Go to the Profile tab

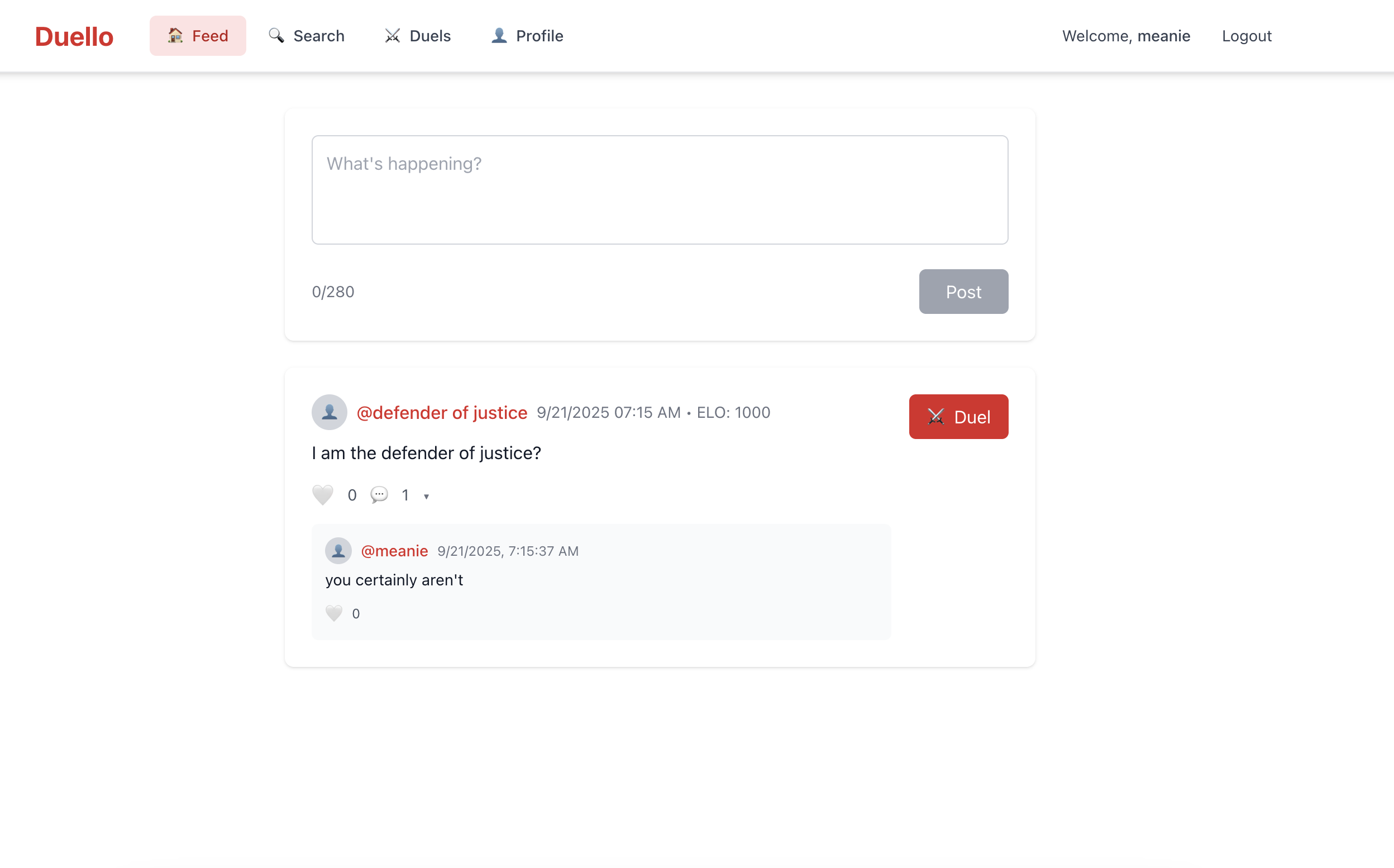527,36
